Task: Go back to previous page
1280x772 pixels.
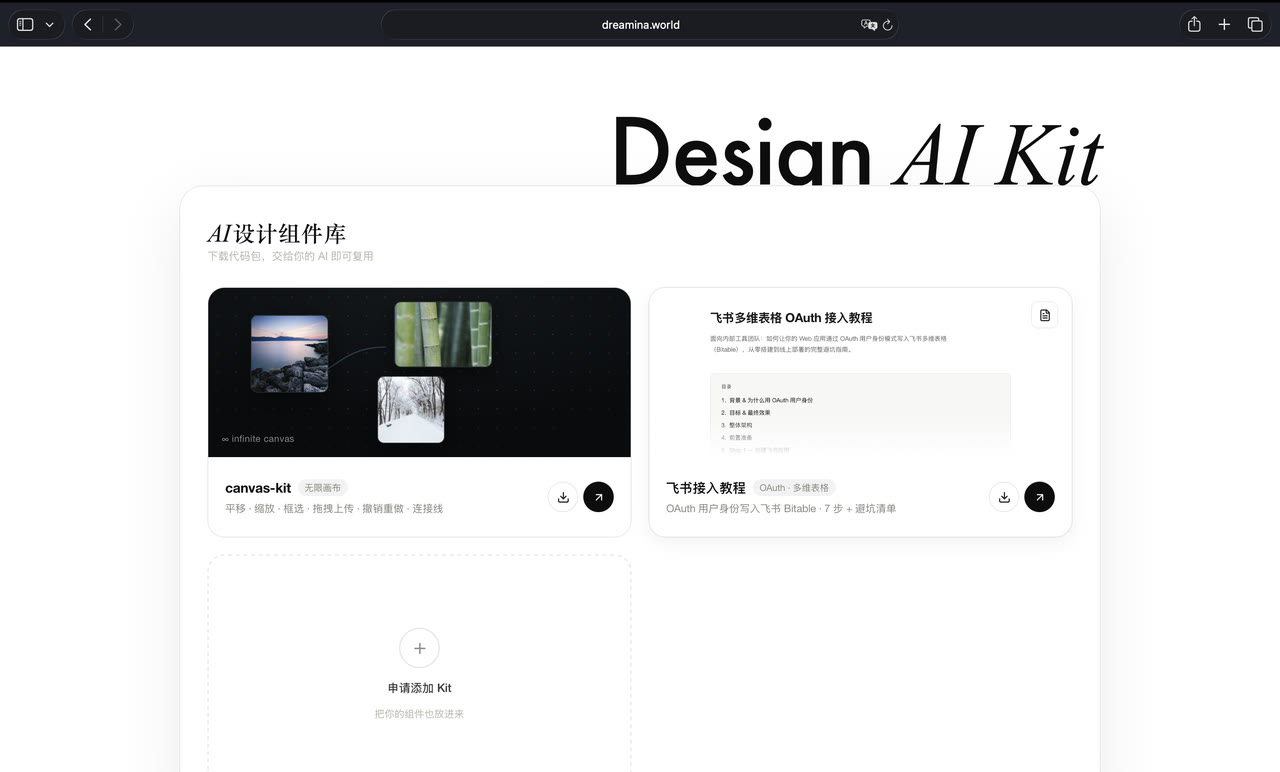Action: click(88, 24)
